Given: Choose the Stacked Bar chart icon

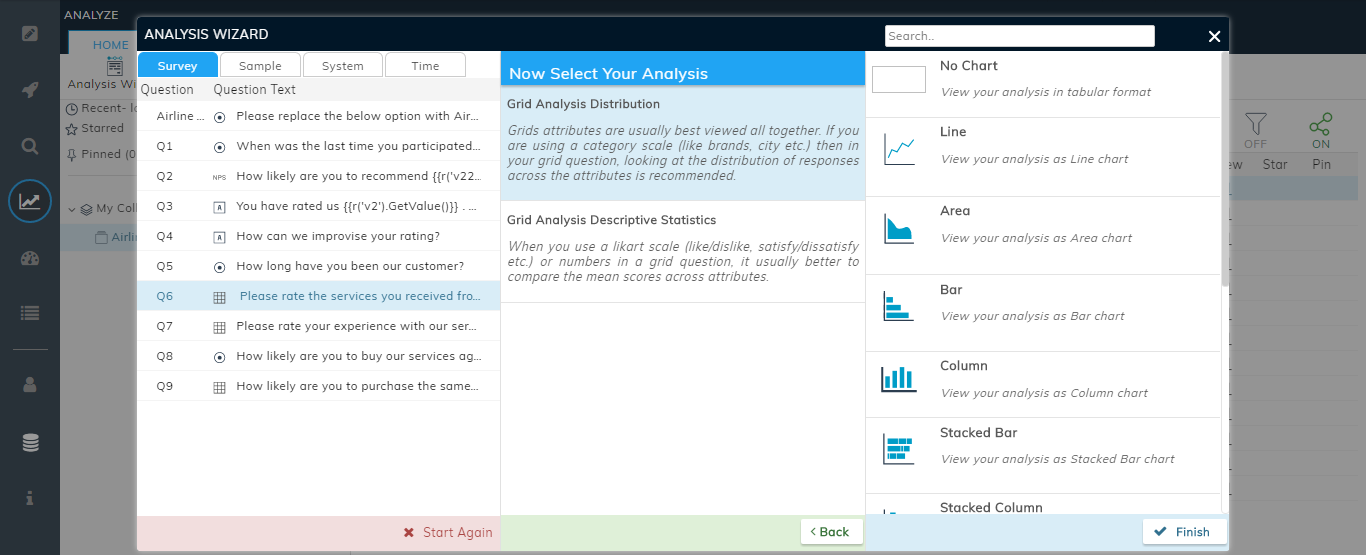Looking at the screenshot, I should pos(899,449).
